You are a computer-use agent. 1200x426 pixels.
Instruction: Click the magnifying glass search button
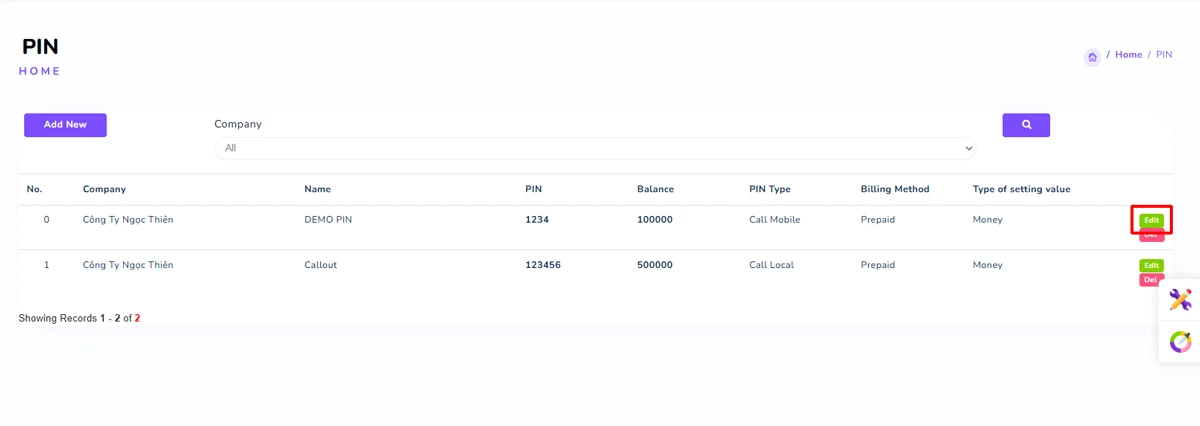click(x=1026, y=125)
